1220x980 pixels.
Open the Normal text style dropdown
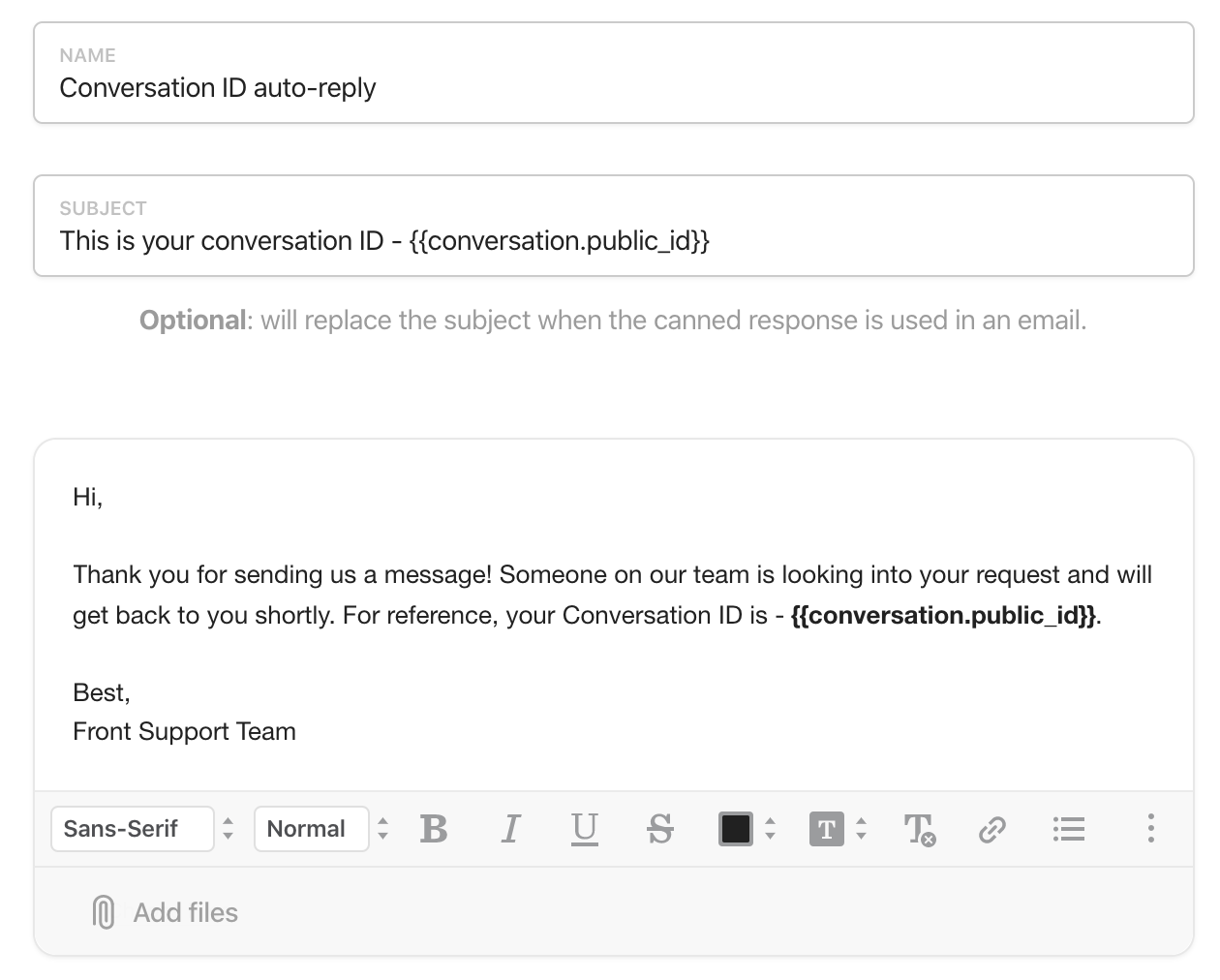point(312,829)
